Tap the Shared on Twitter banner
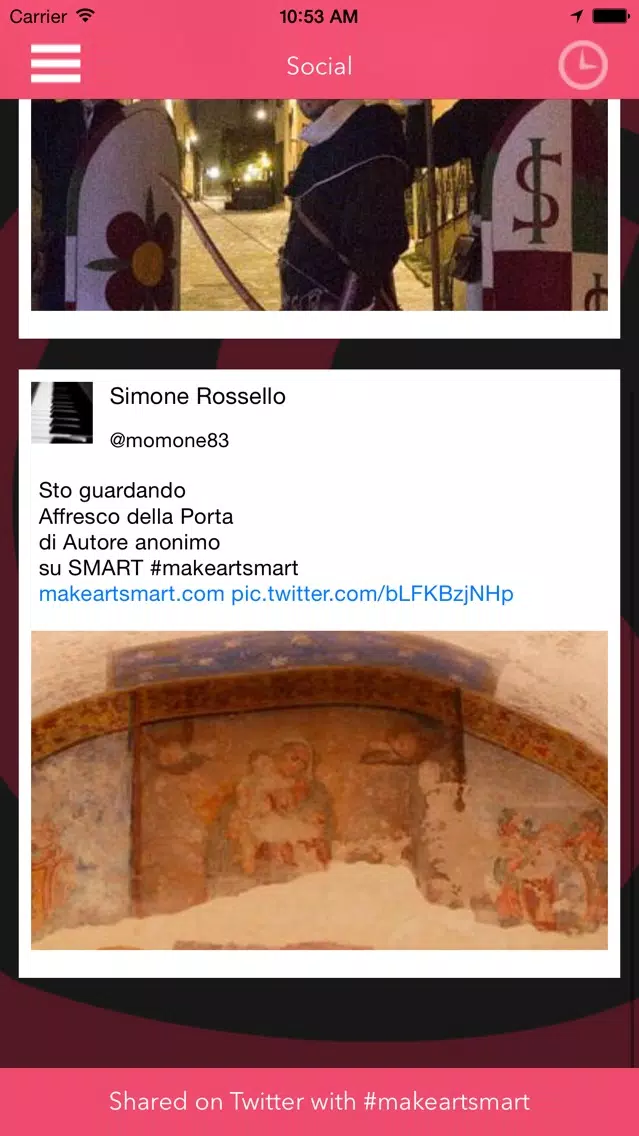This screenshot has width=639, height=1136. coord(320,1102)
